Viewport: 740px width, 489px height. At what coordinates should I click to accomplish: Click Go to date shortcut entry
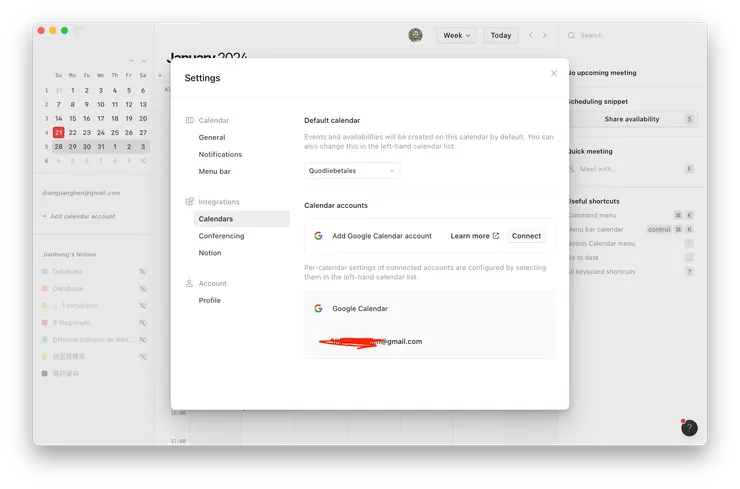[631, 257]
